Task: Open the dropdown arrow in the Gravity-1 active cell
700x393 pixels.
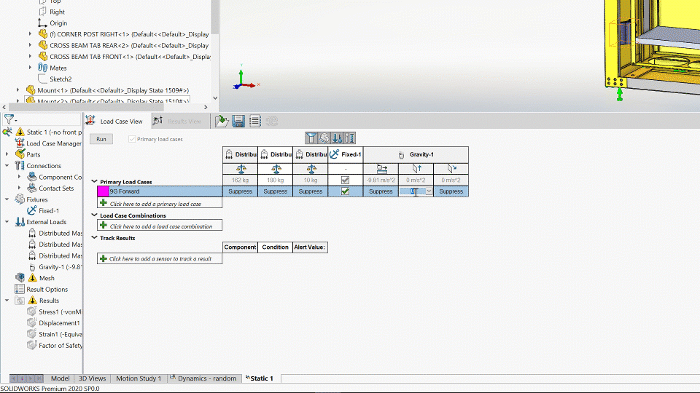Action: tap(429, 191)
